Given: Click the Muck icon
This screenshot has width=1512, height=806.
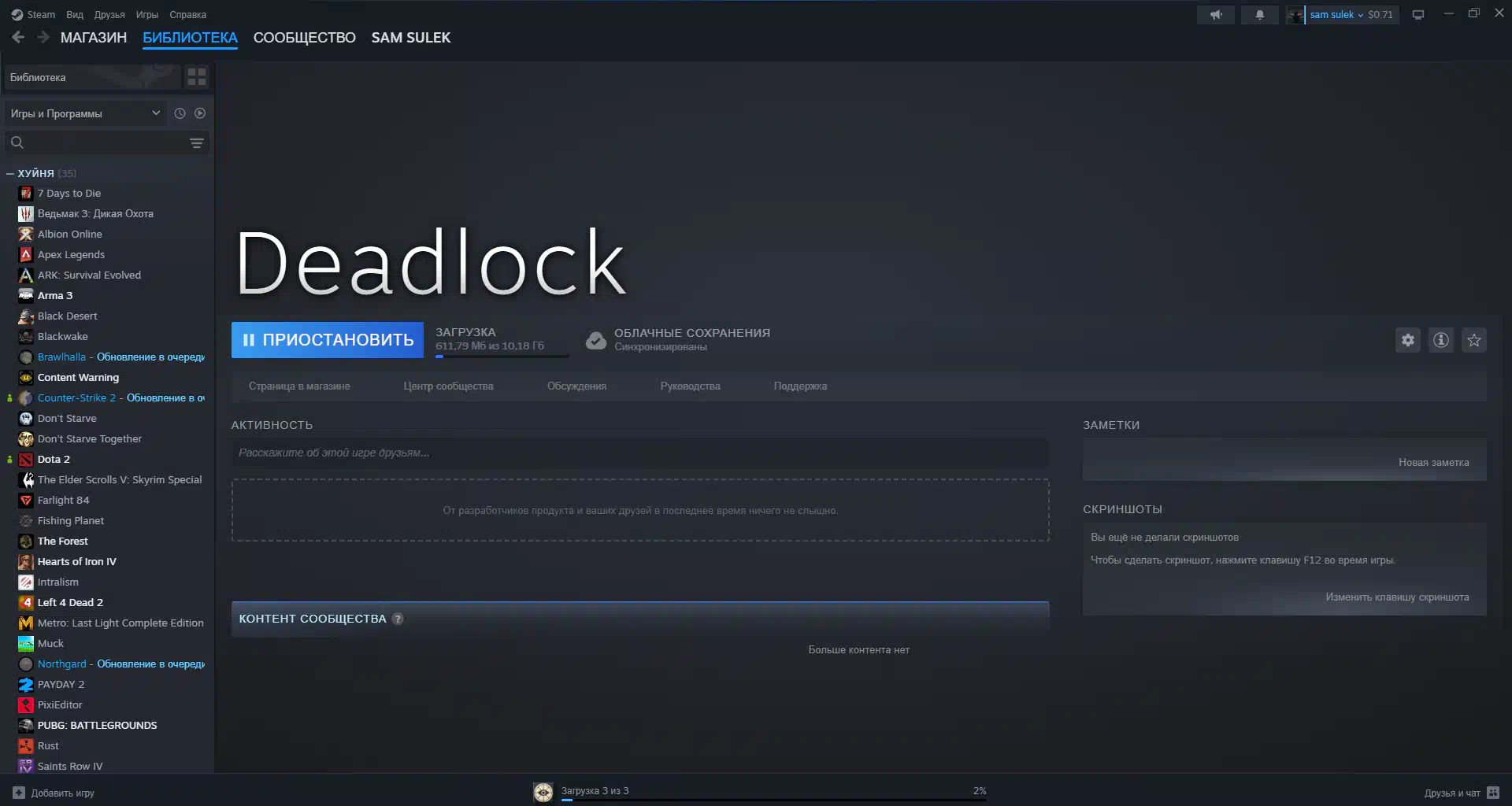Looking at the screenshot, I should [x=26, y=643].
